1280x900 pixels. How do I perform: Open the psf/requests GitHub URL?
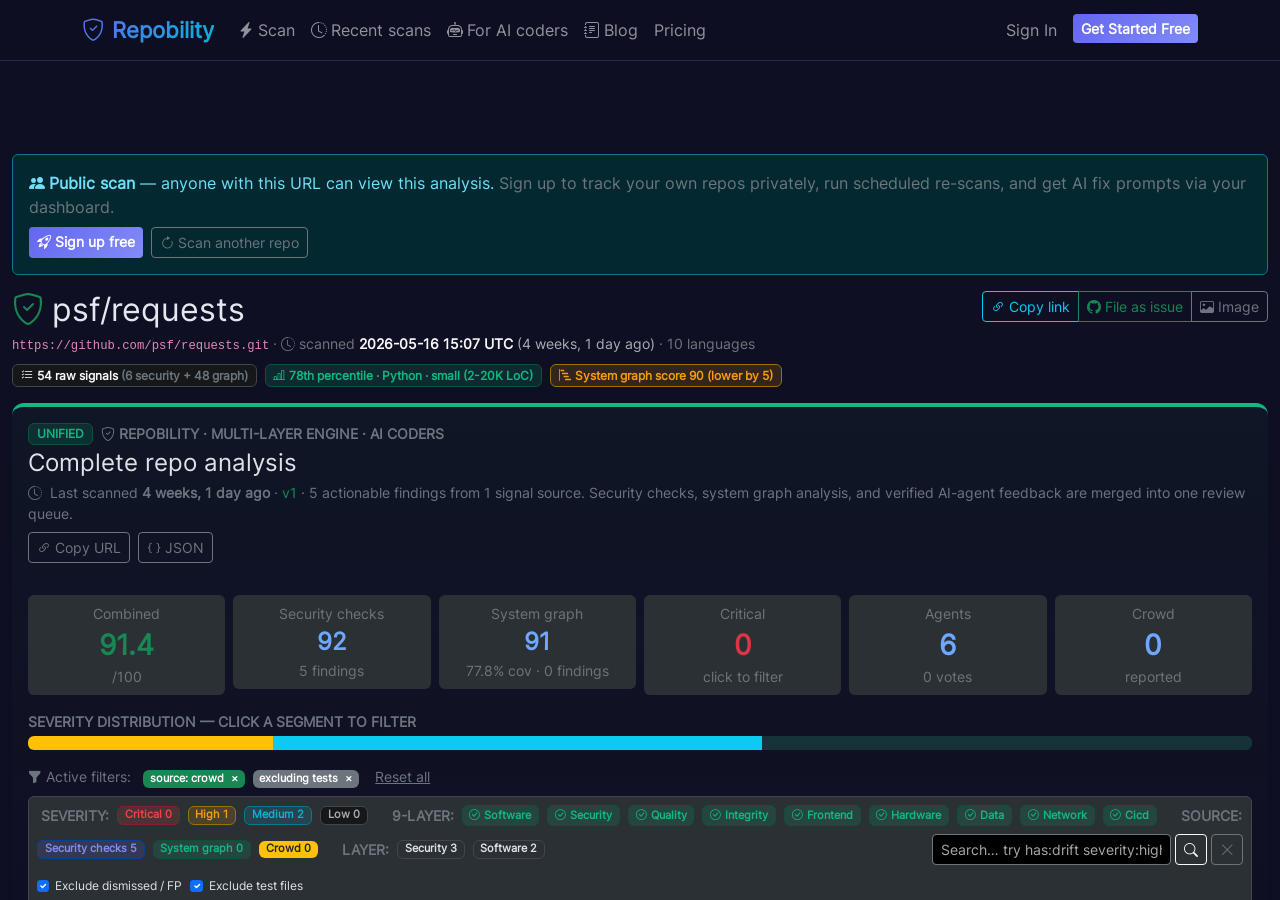(x=141, y=345)
